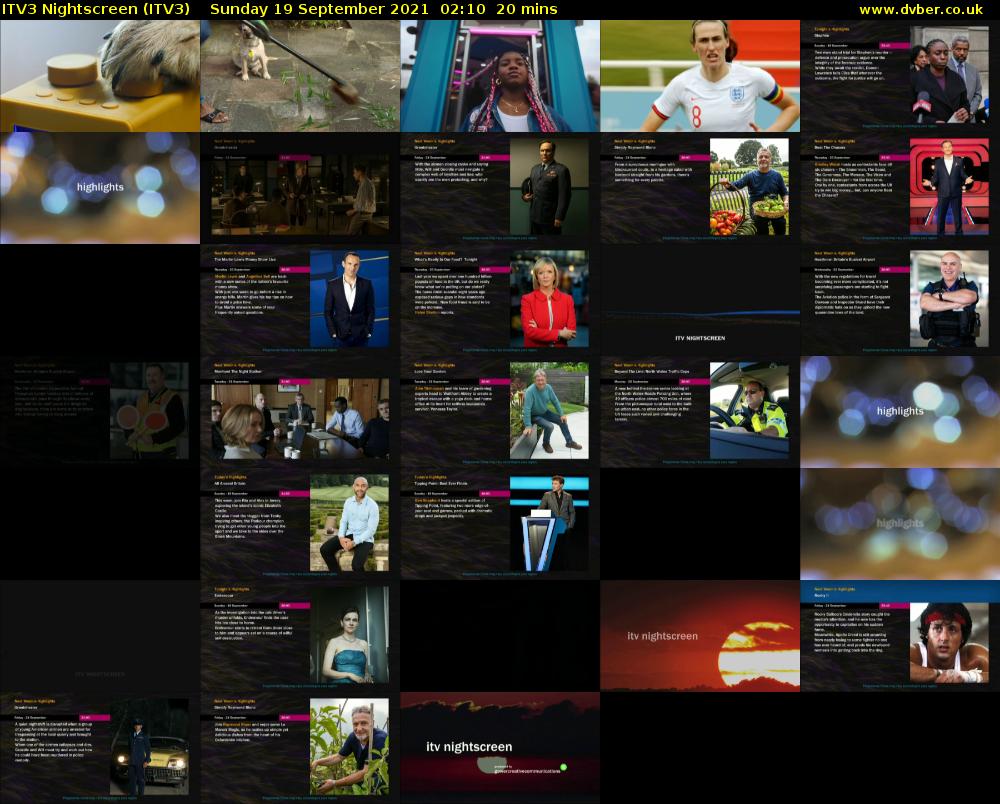Viewport: 1000px width, 804px height.
Task: Open Grantchester dark restaurant scene card
Action: [300, 188]
